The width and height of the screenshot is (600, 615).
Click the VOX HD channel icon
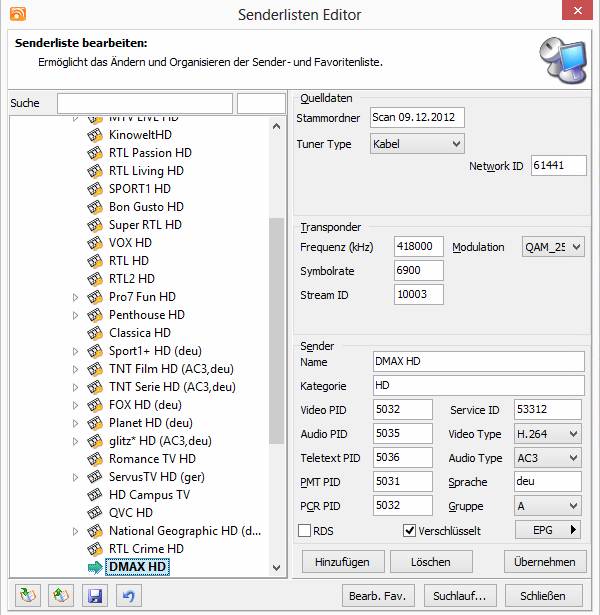[x=96, y=243]
